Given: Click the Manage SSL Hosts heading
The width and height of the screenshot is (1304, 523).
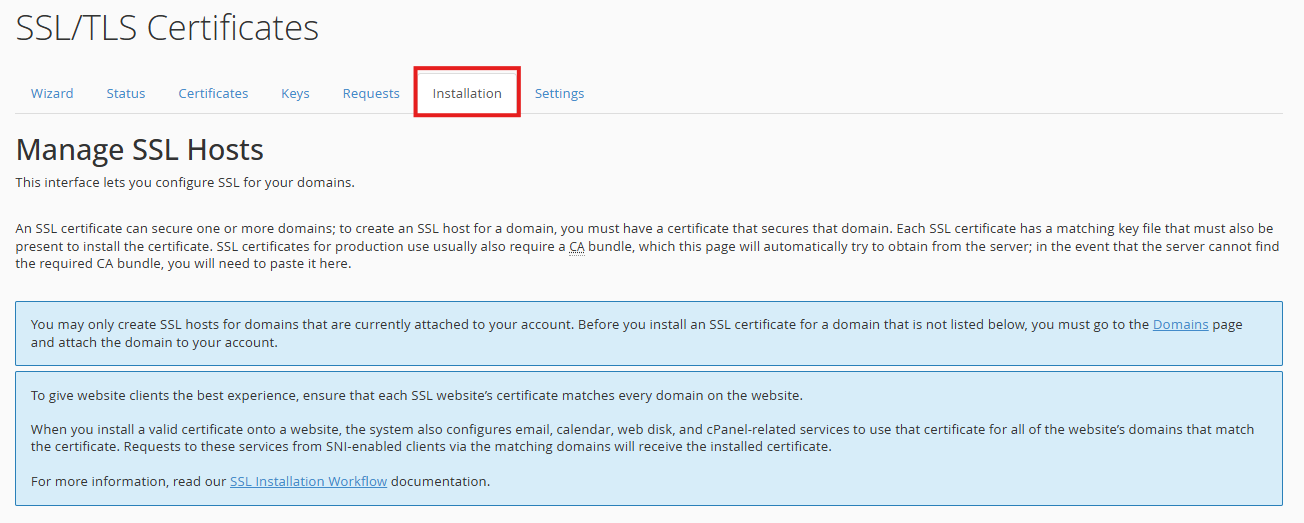Looking at the screenshot, I should coord(140,150).
